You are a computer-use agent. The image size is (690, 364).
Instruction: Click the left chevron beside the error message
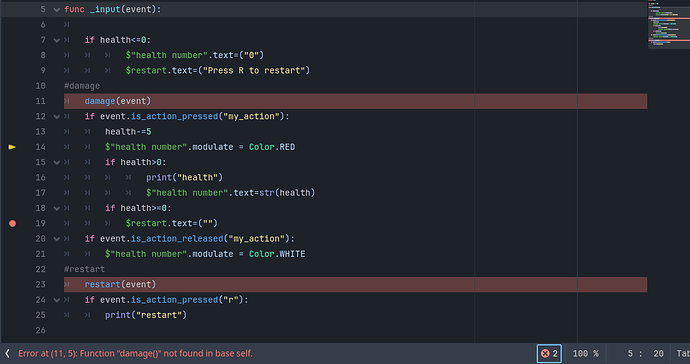click(7, 353)
